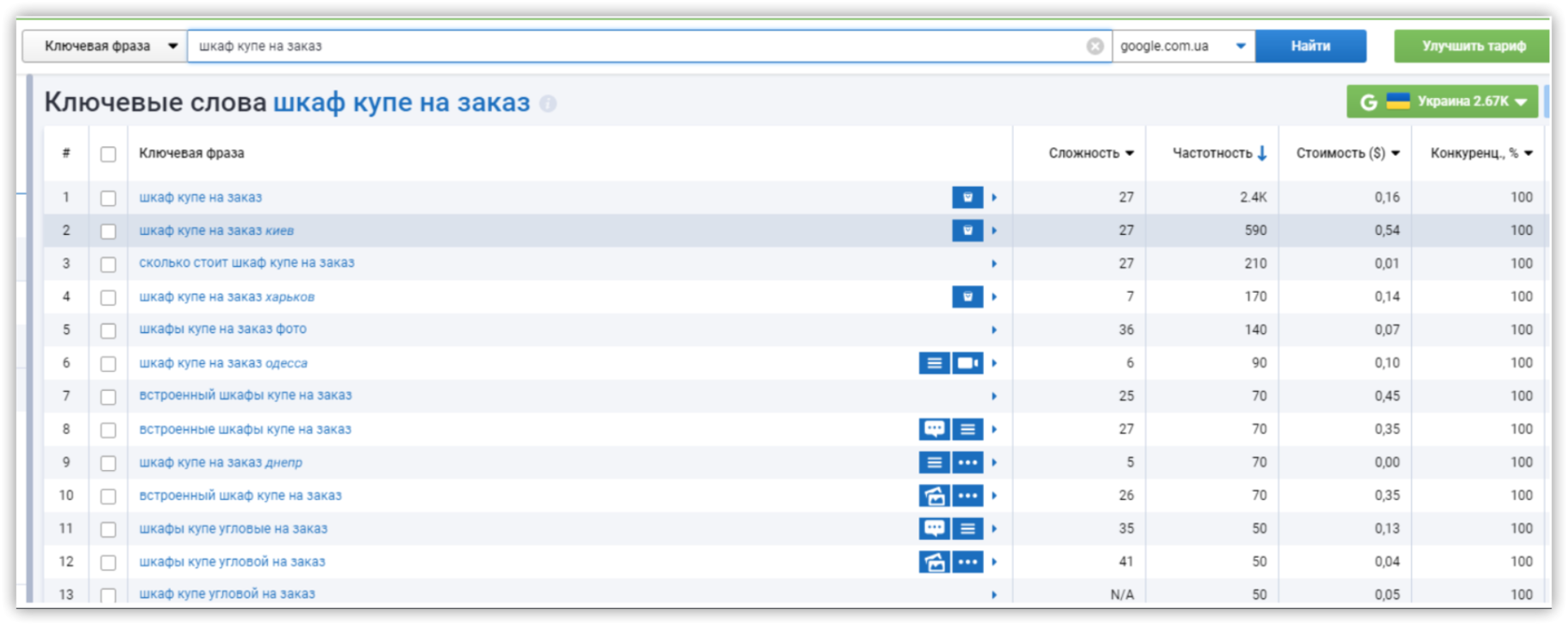Click the Google G icon on the green region button
1568x625 pixels.
1368,102
